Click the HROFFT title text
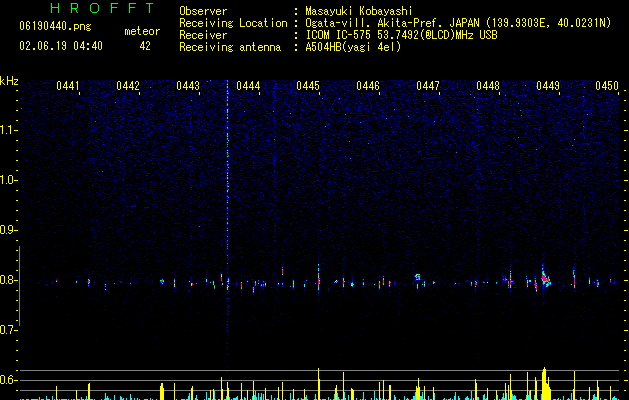The height and width of the screenshot is (400, 629). pyautogui.click(x=103, y=8)
